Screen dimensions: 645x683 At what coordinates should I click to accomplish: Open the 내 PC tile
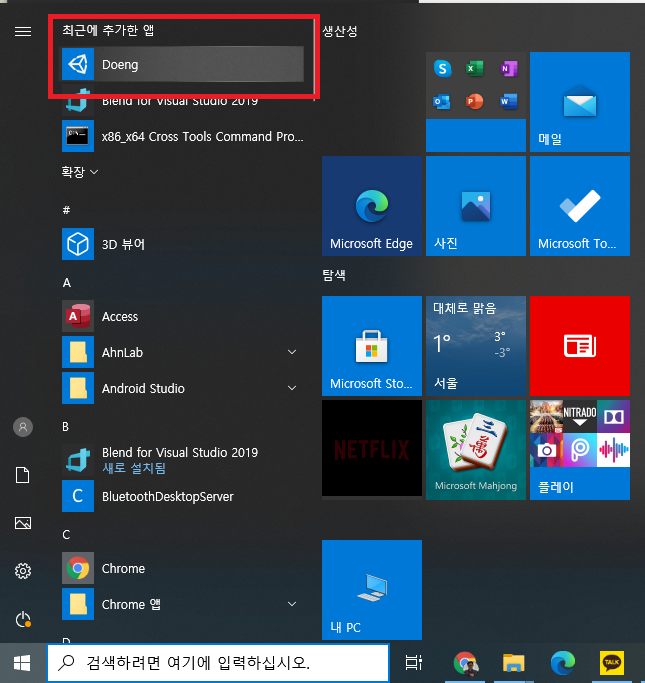[x=372, y=590]
